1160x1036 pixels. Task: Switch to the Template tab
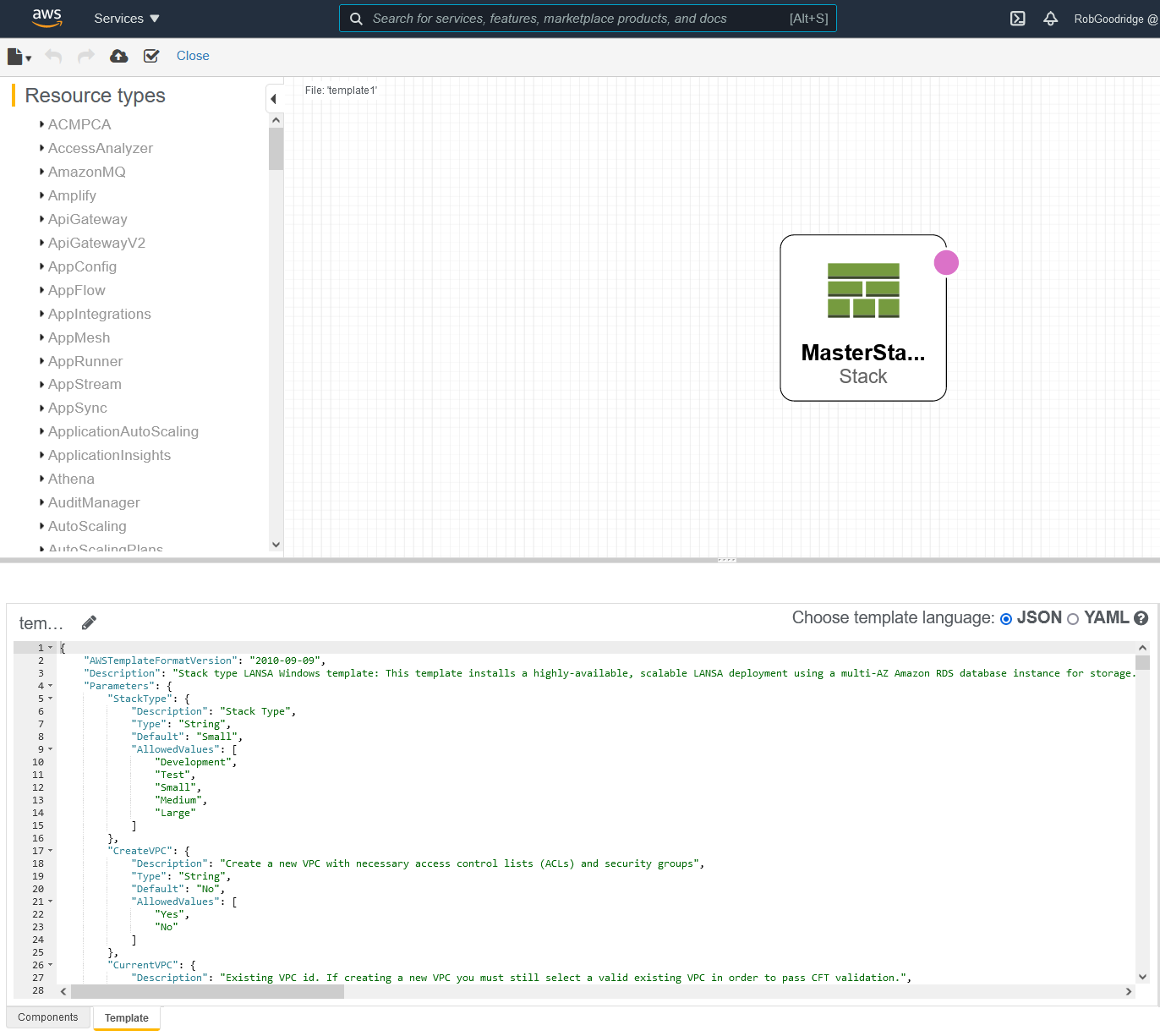point(127,1018)
